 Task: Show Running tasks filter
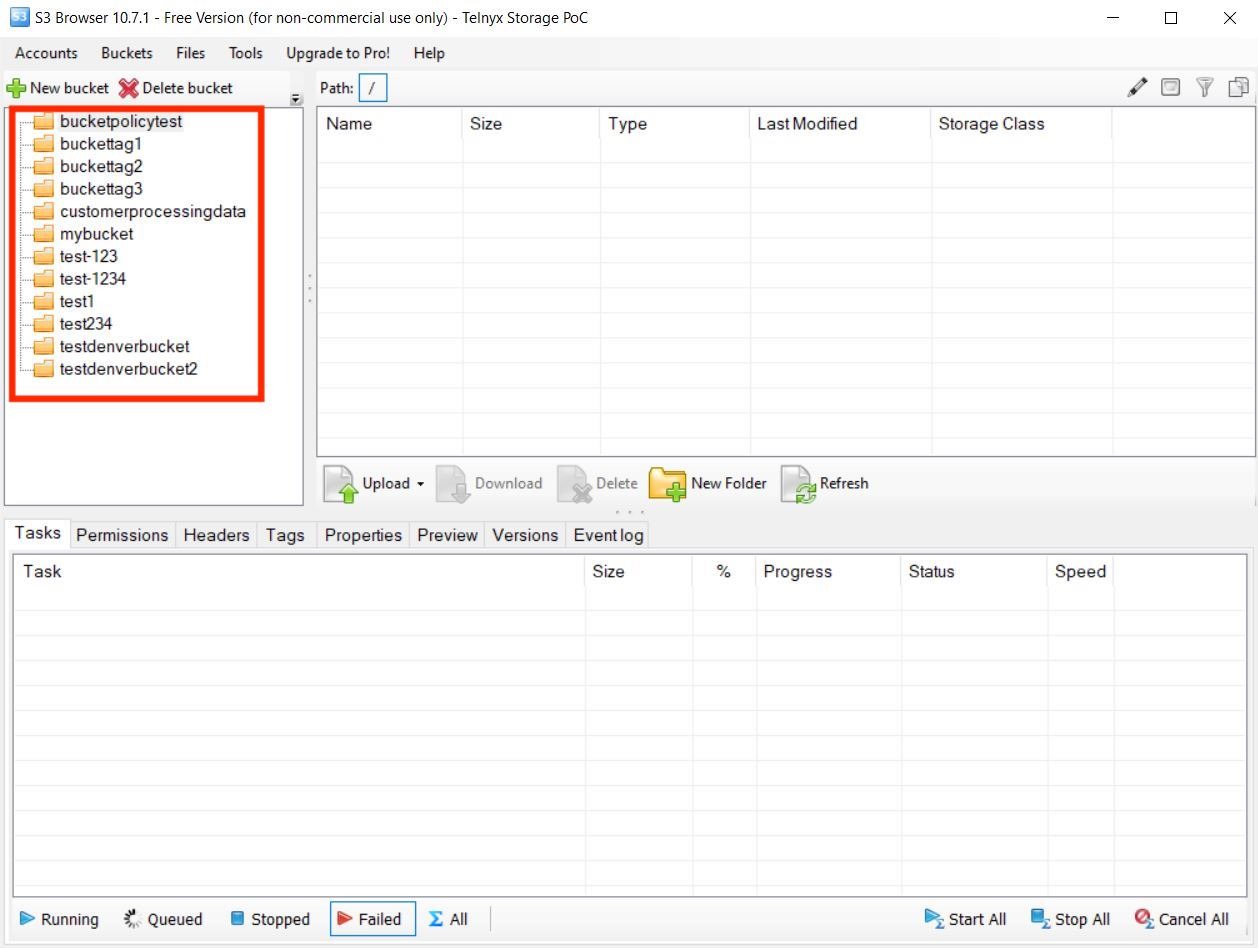(59, 919)
